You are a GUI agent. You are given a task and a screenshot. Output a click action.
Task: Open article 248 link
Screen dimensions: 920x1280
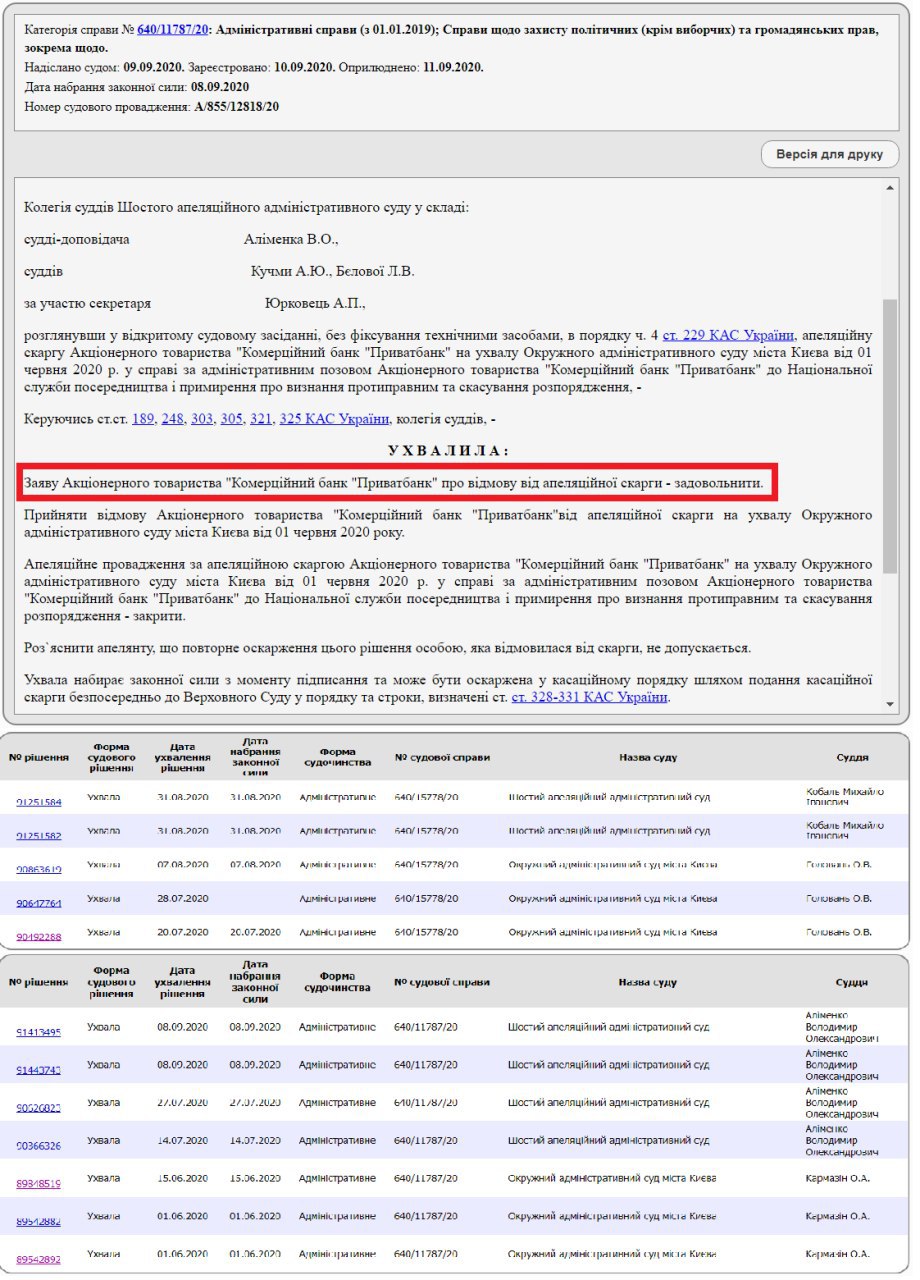[173, 419]
